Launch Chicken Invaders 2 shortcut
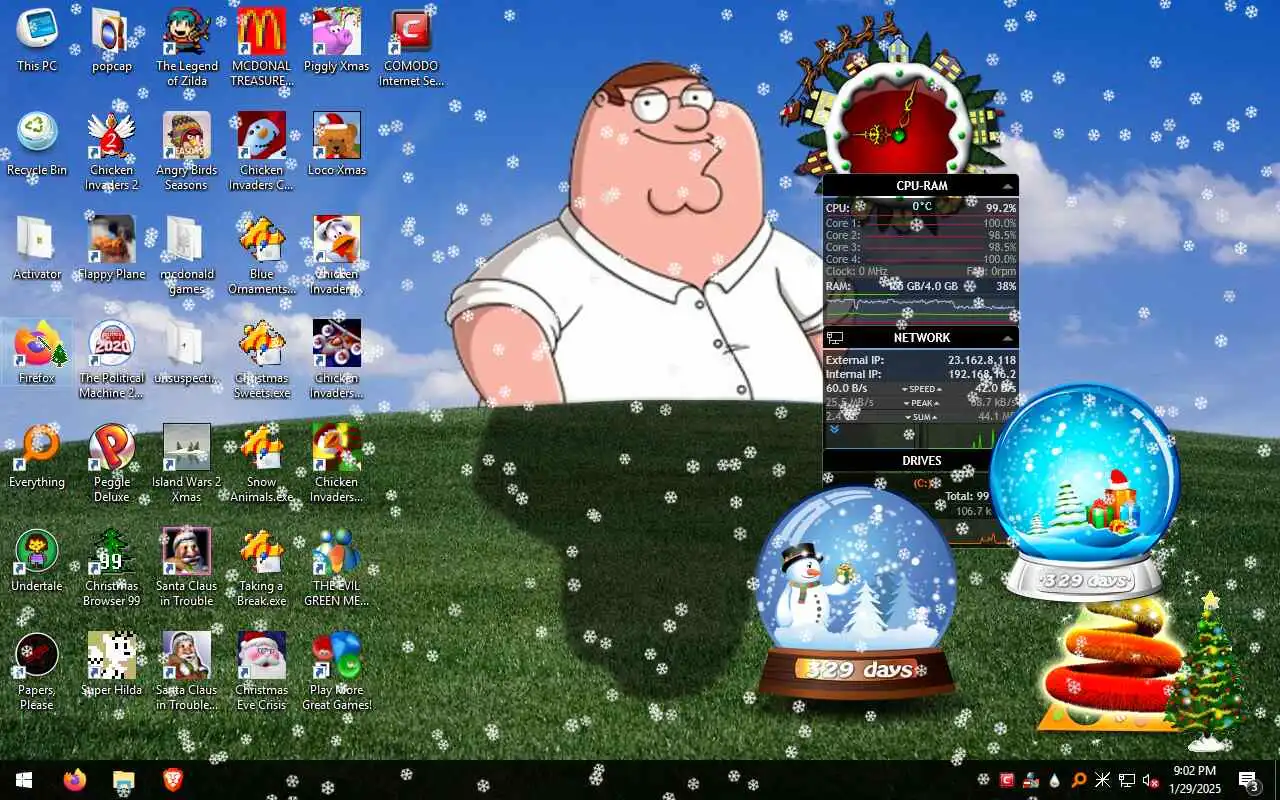The image size is (1280, 800). coord(112,152)
